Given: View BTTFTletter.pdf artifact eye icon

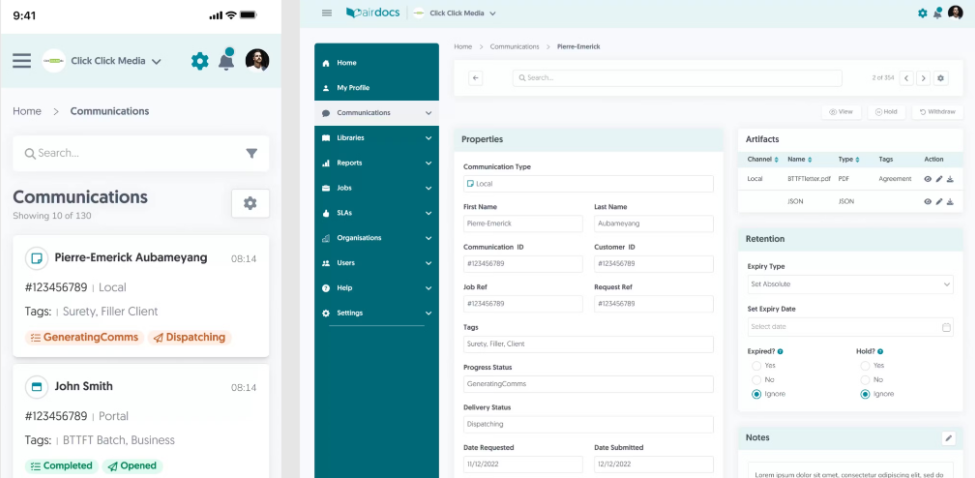Looking at the screenshot, I should (x=927, y=179).
